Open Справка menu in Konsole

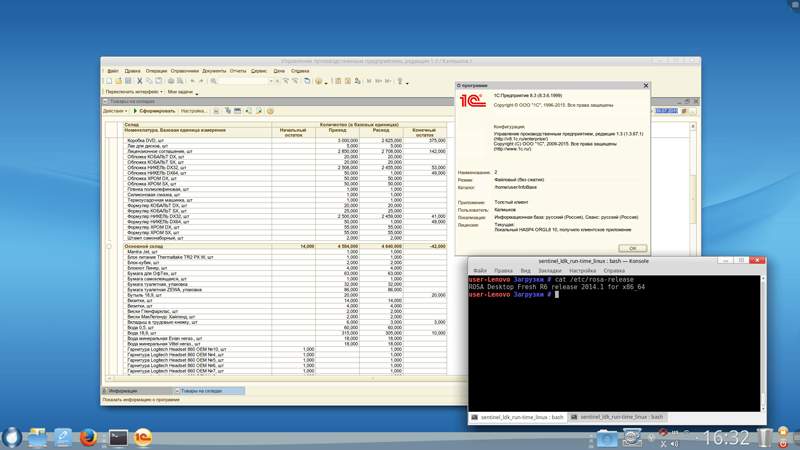[x=614, y=270]
